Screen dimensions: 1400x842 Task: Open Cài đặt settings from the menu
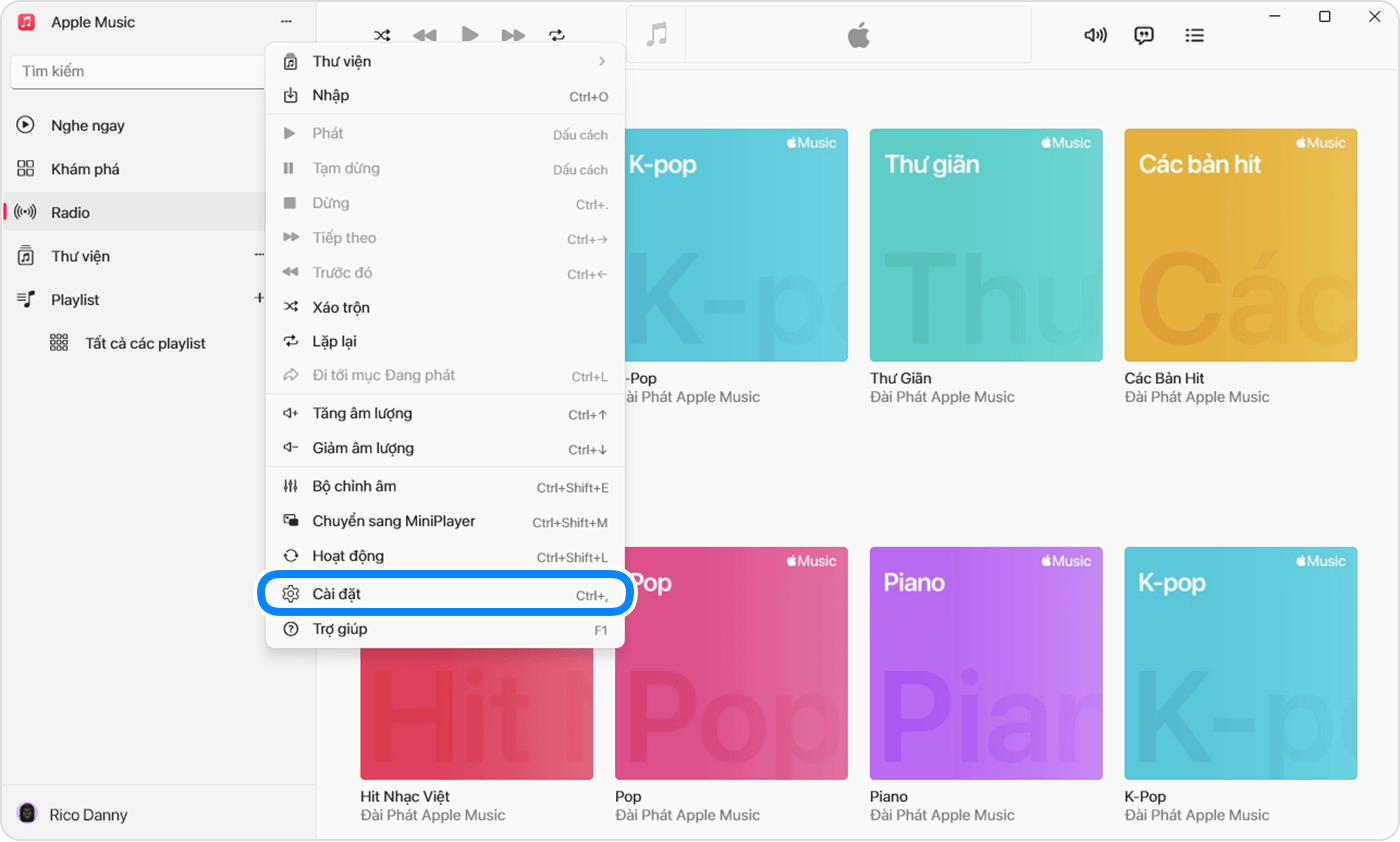[x=445, y=594]
